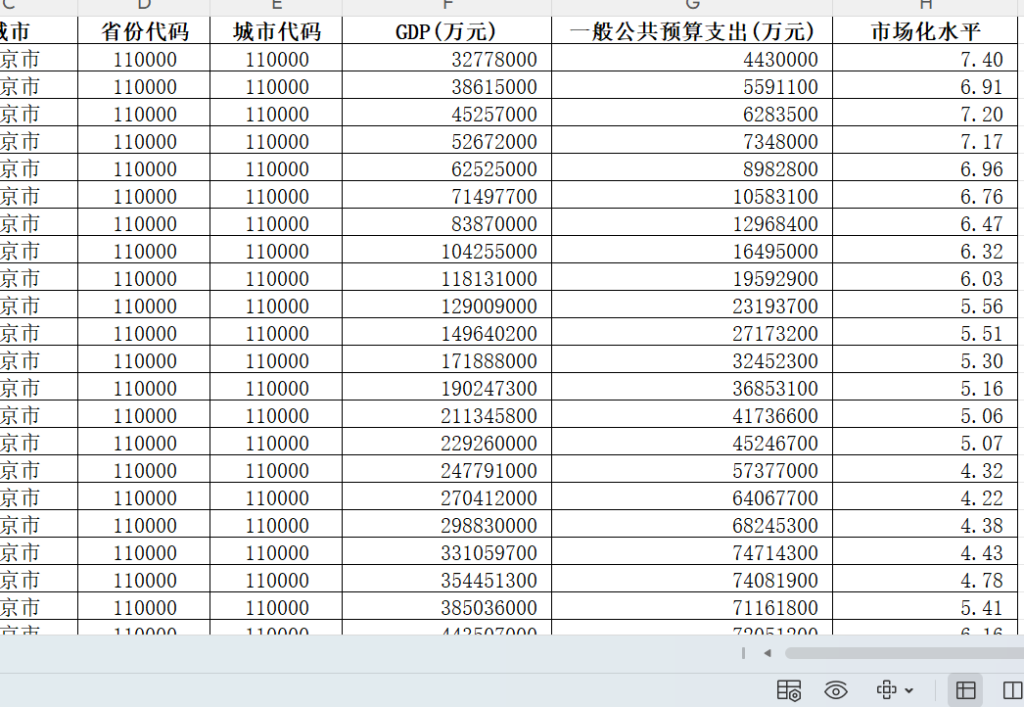Image resolution: width=1024 pixels, height=707 pixels.
Task: Click the cell containing 32778000
Action: [x=446, y=59]
